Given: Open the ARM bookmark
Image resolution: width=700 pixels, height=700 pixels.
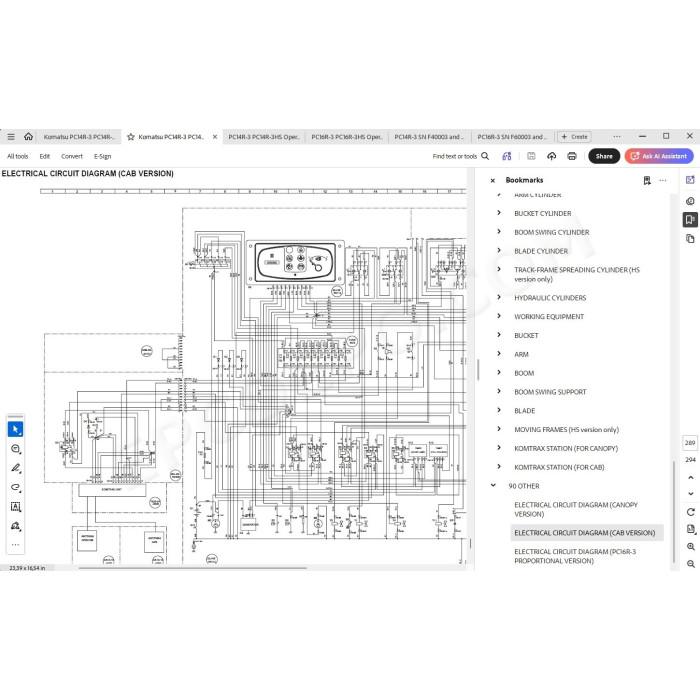Looking at the screenshot, I should tap(521, 354).
